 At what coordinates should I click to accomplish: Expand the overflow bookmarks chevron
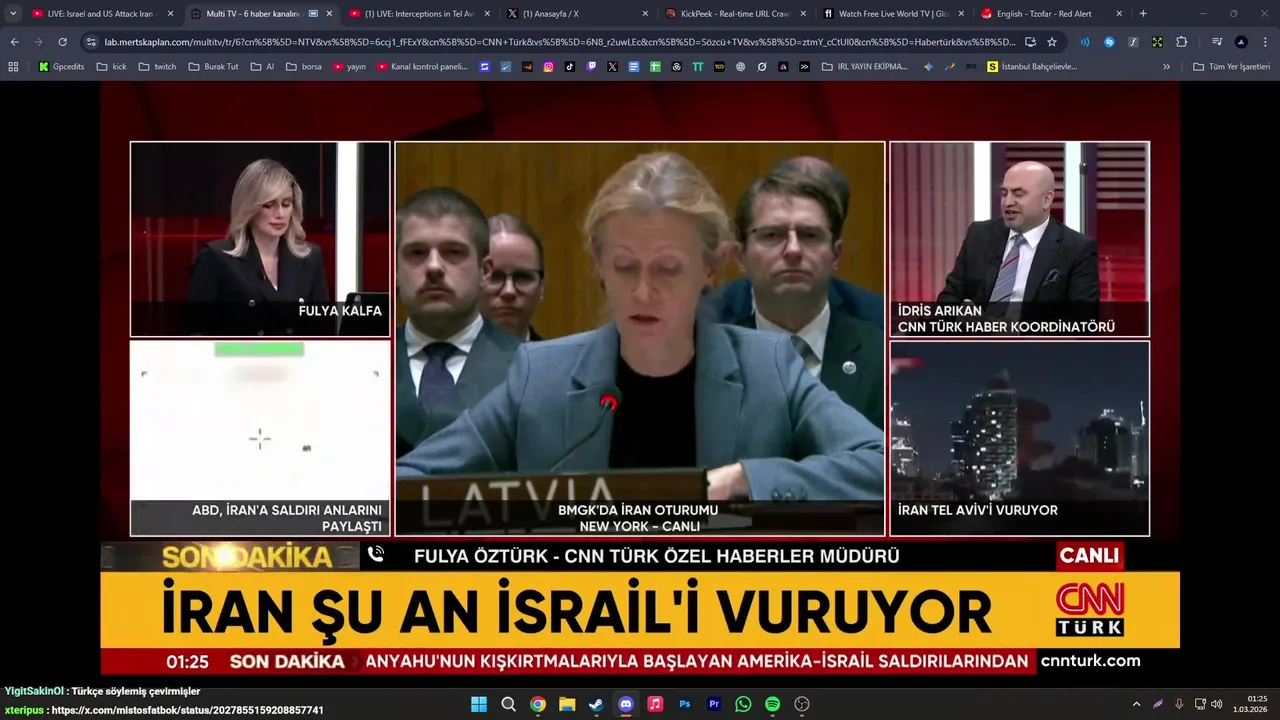pyautogui.click(x=1166, y=67)
